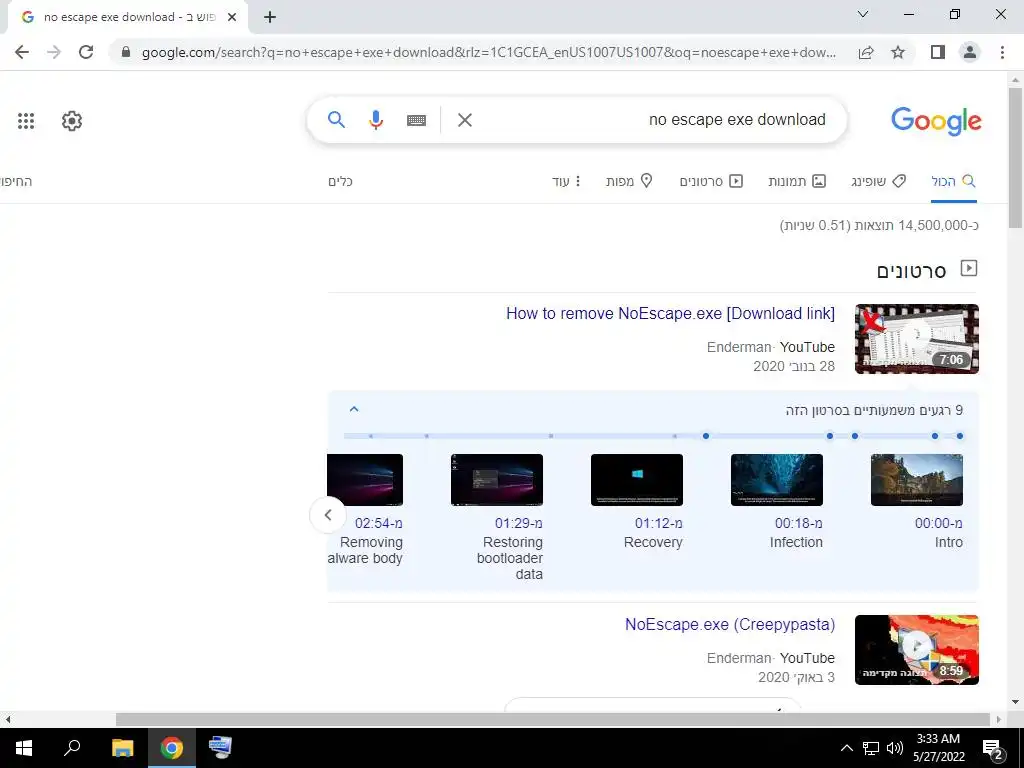Open the Recovery moment thumbnail
The image size is (1024, 768).
click(x=637, y=480)
